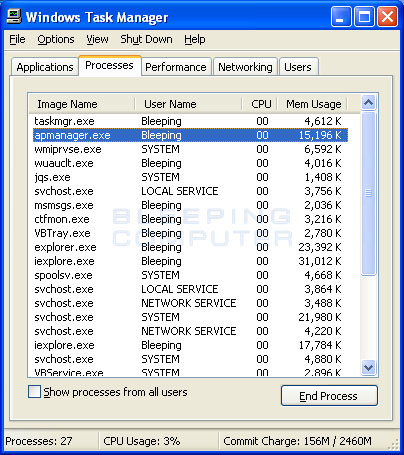Minimize the Task Manager window
Viewport: 404px width, 455px height.
(x=341, y=17)
